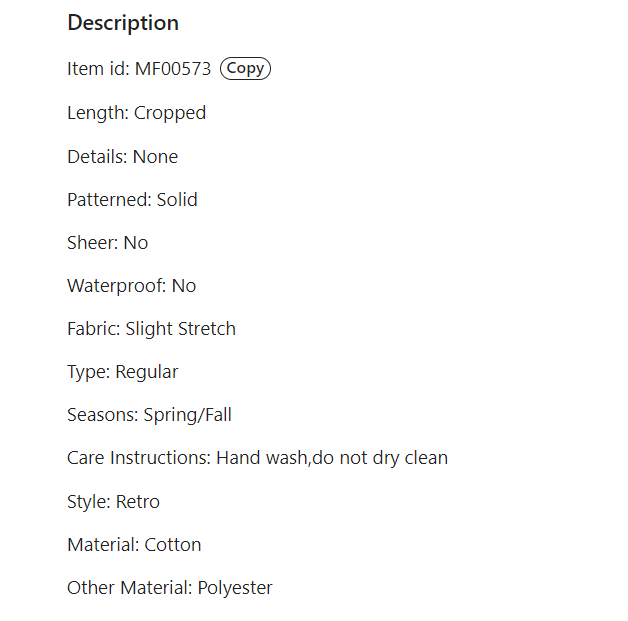Click the item id number MF00573
The image size is (628, 621).
coord(173,70)
